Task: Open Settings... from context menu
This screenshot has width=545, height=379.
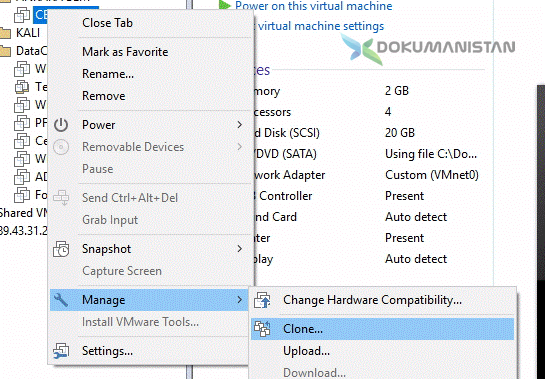Action: 107,351
